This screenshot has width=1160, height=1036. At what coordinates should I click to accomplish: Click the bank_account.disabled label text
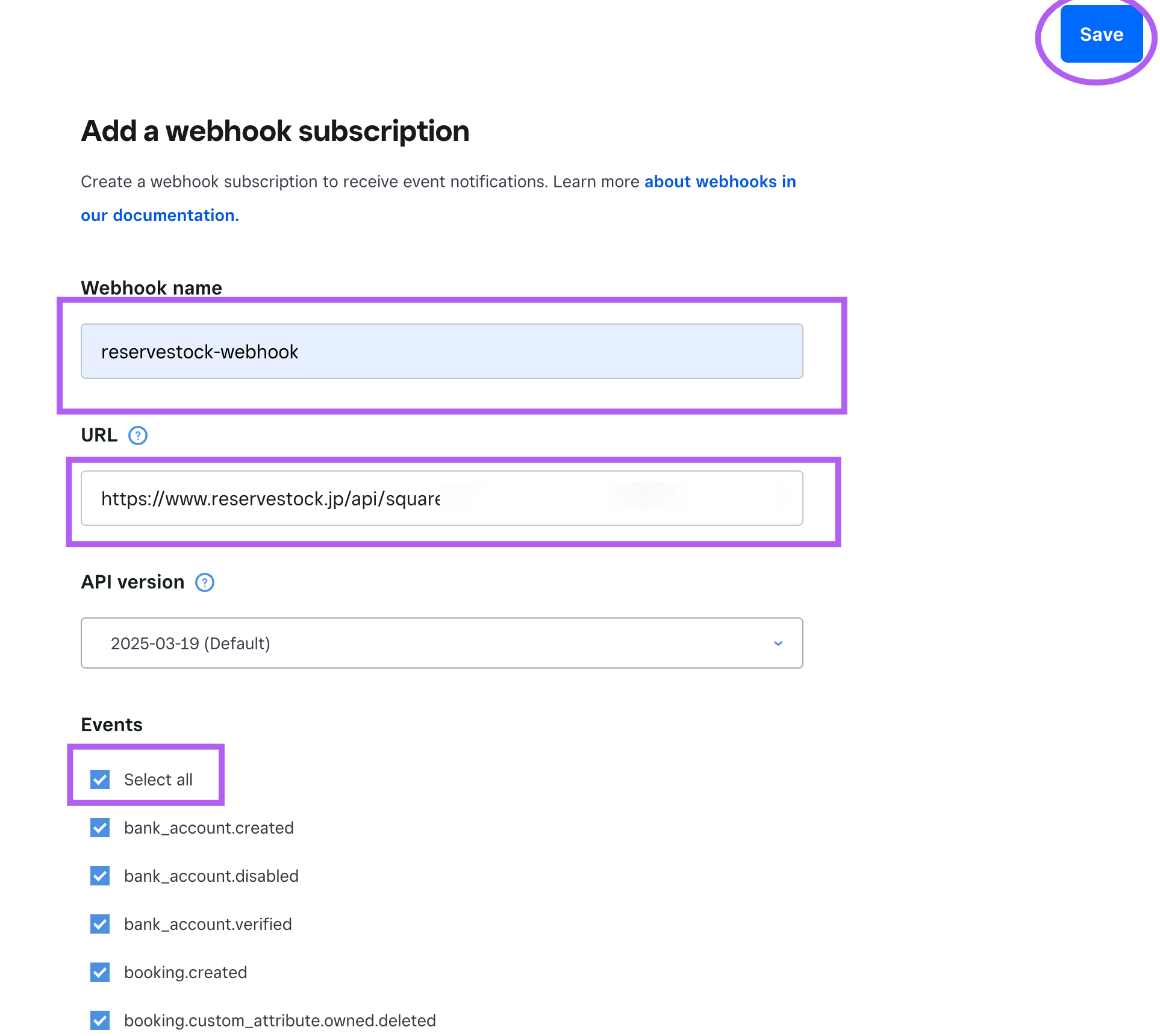(x=211, y=876)
